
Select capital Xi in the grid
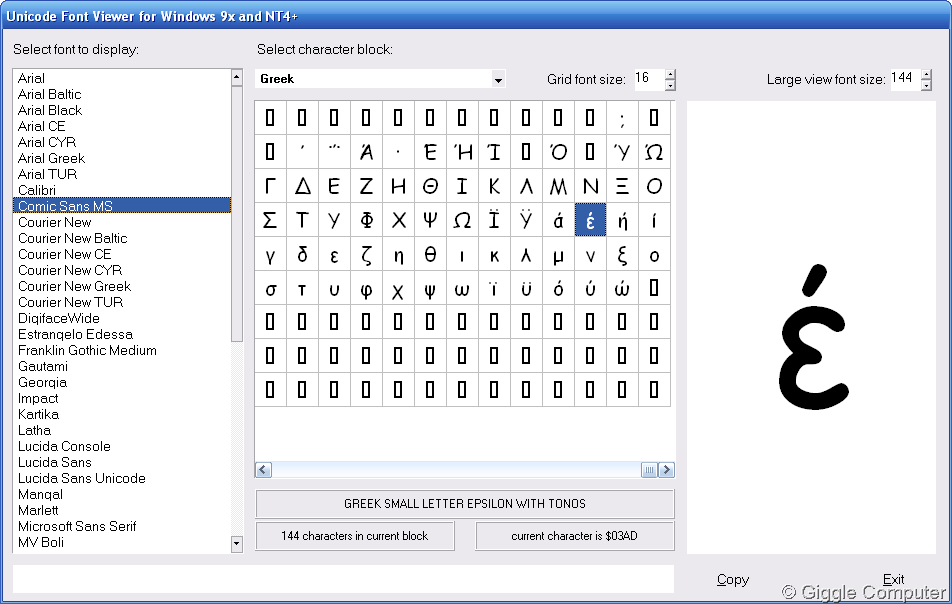pyautogui.click(x=622, y=186)
